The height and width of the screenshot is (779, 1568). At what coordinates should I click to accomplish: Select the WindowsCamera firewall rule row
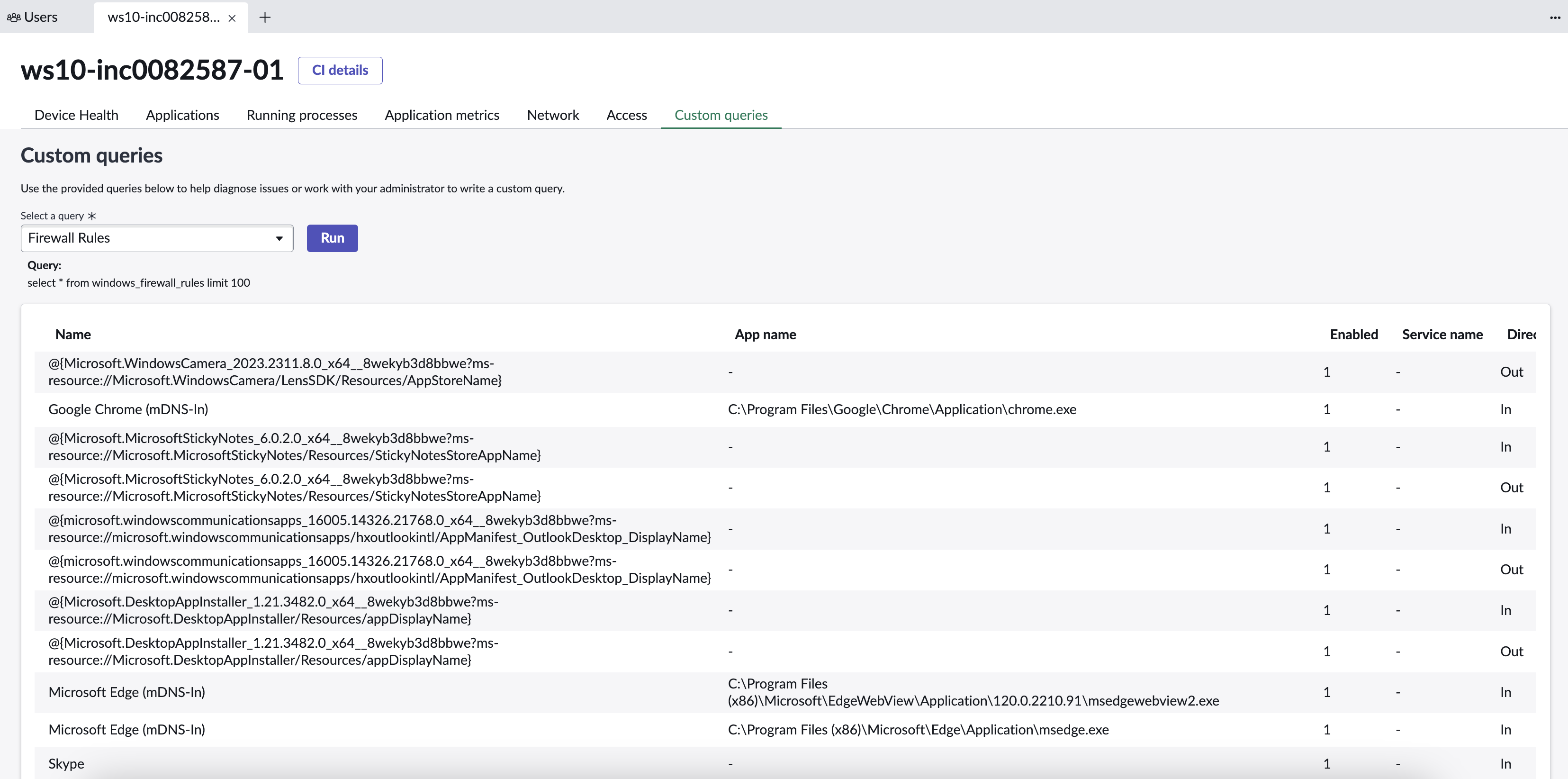(x=785, y=371)
